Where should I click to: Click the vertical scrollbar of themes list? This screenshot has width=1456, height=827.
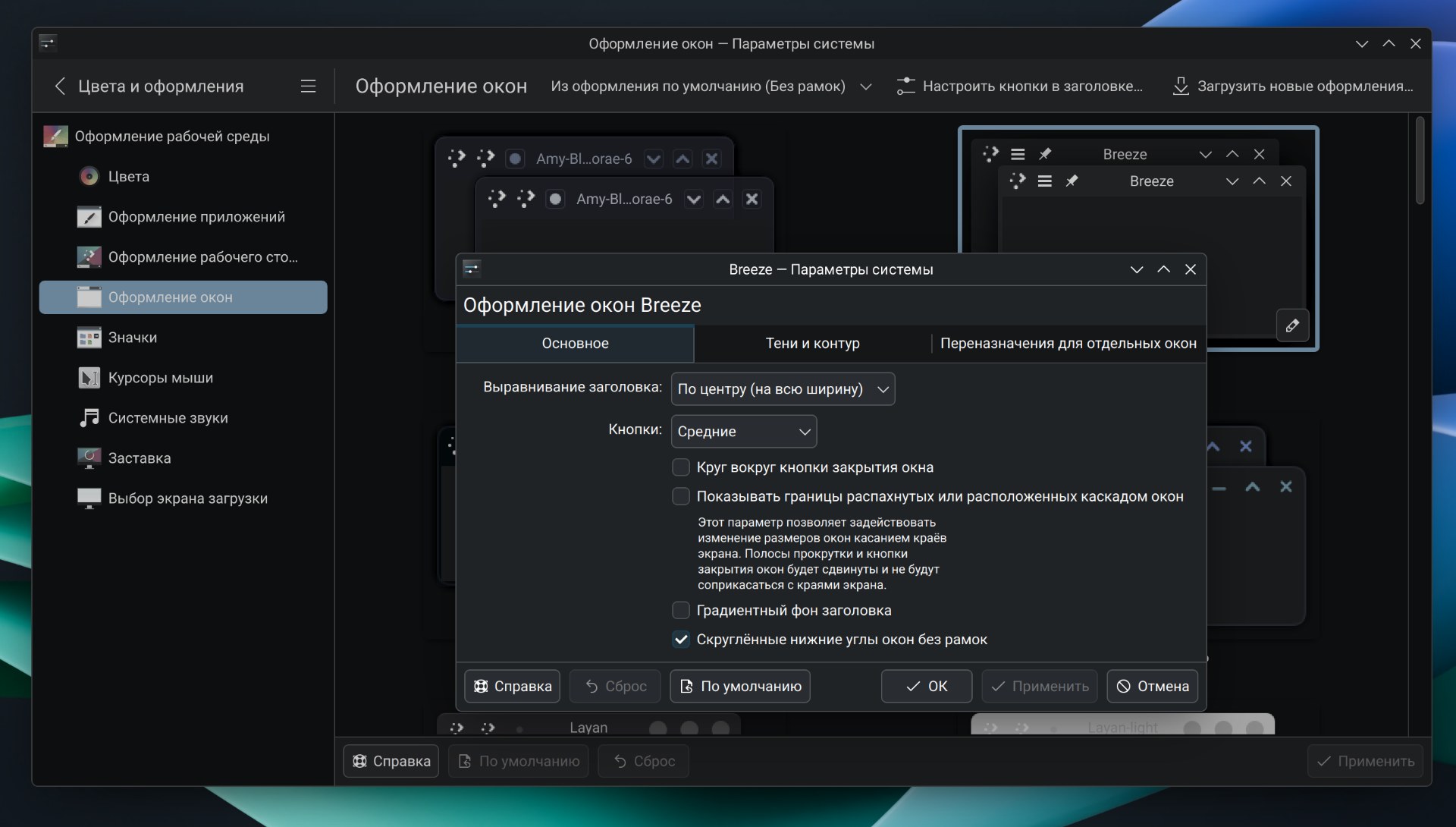[x=1420, y=159]
